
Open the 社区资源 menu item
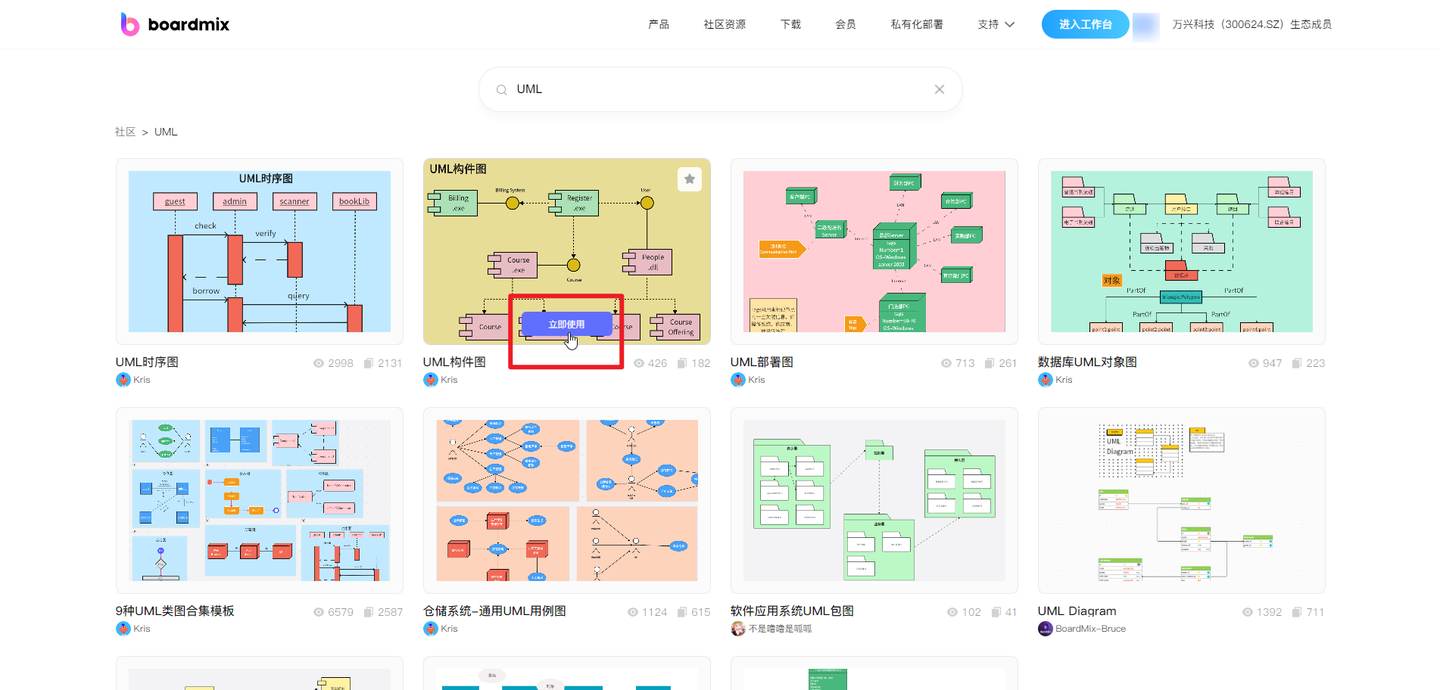point(724,24)
